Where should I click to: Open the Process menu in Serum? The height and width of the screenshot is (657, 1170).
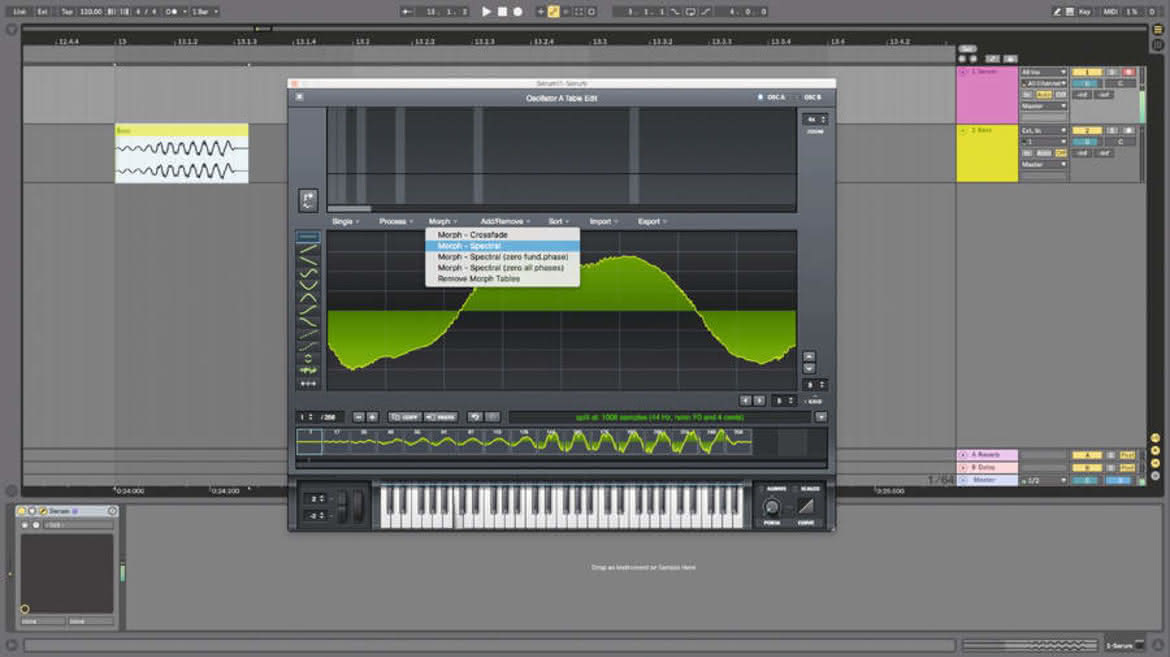click(x=395, y=221)
